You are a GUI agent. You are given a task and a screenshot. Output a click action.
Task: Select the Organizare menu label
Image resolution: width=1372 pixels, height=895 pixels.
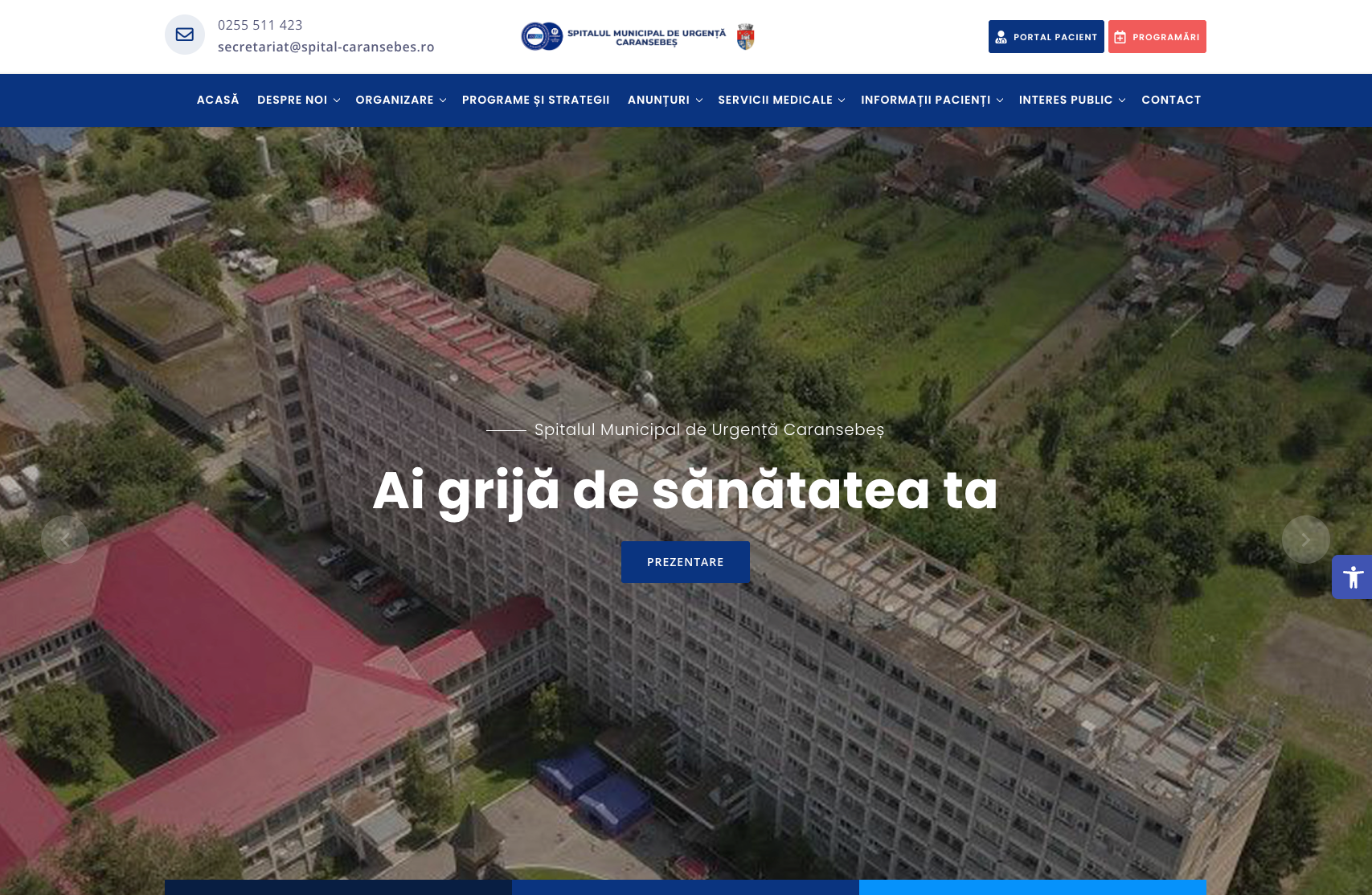coord(395,100)
